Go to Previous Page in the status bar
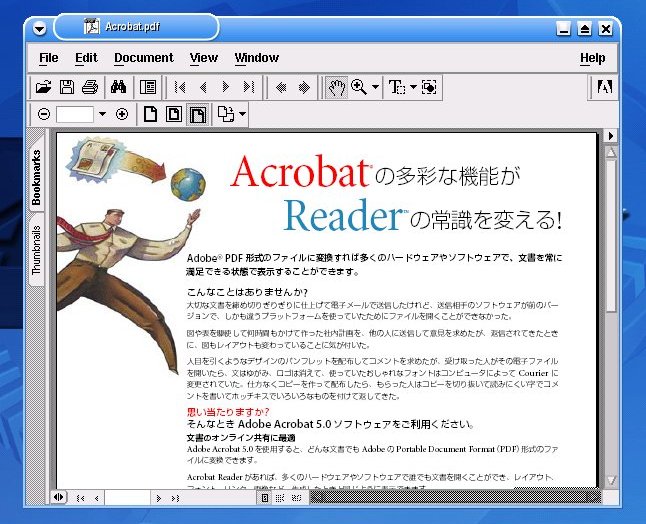646x524 pixels. tap(96, 498)
